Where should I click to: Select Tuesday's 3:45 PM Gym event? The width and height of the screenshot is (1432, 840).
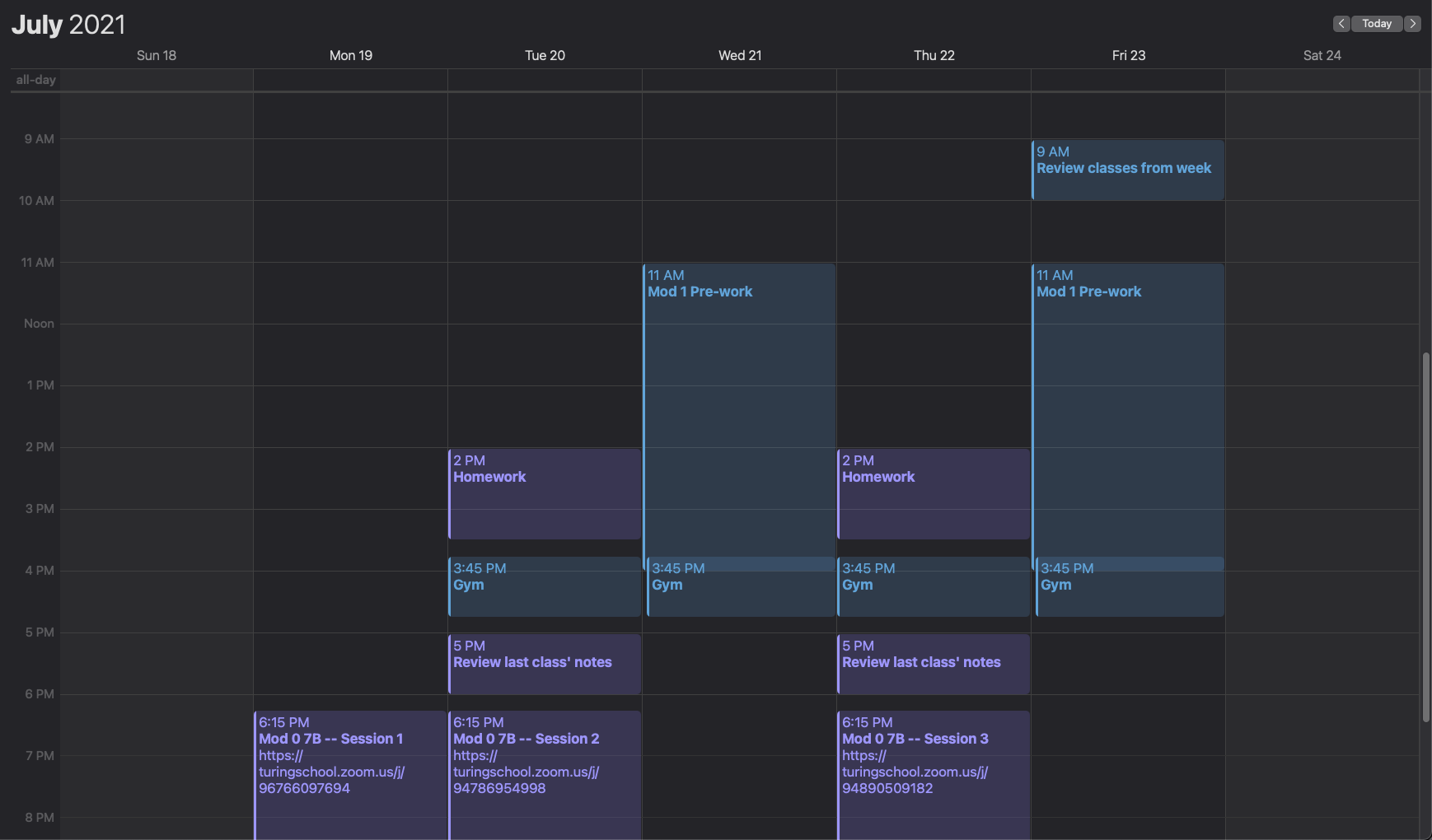click(x=545, y=586)
